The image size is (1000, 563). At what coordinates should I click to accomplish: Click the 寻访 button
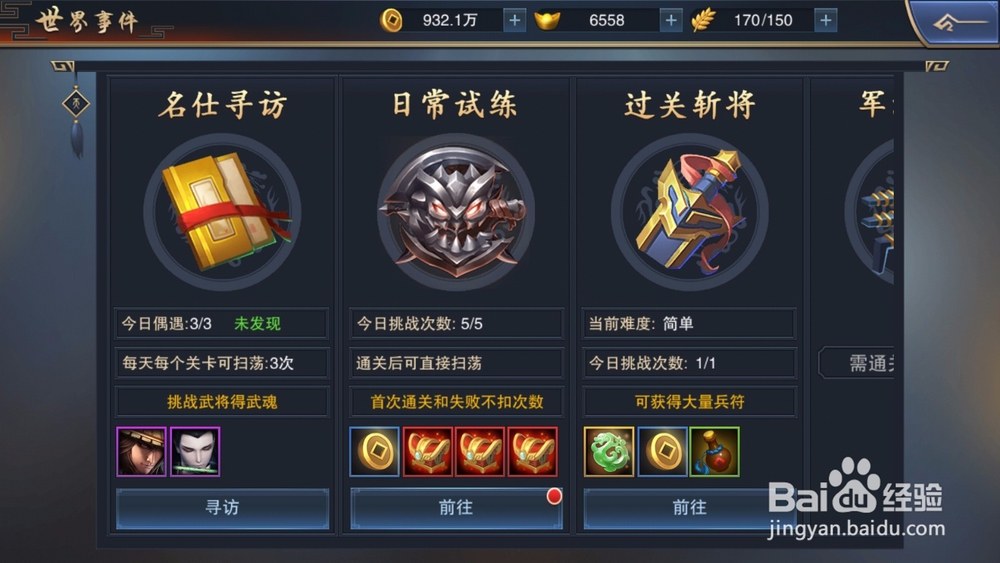pos(222,508)
